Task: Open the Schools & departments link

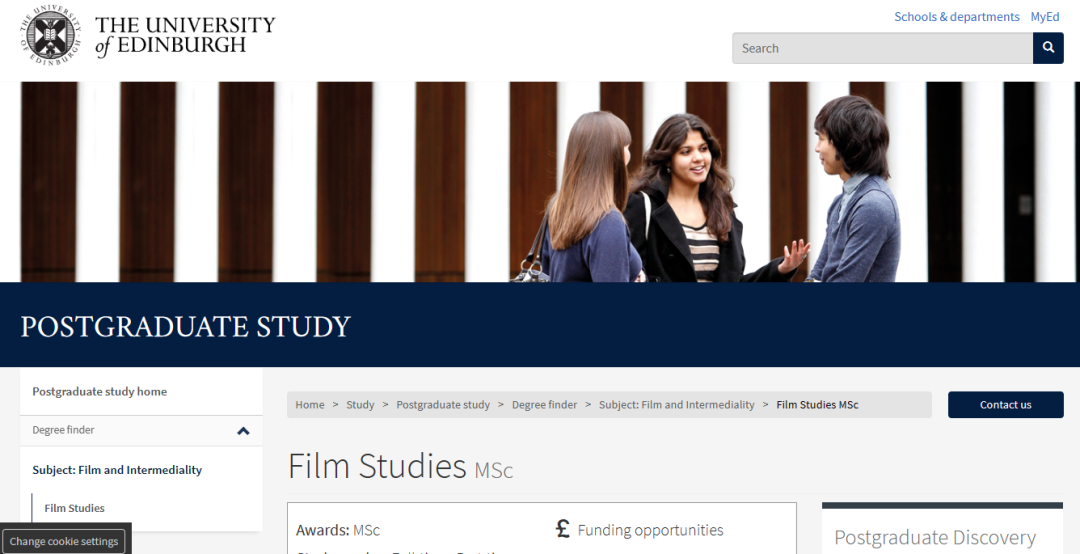Action: (957, 17)
